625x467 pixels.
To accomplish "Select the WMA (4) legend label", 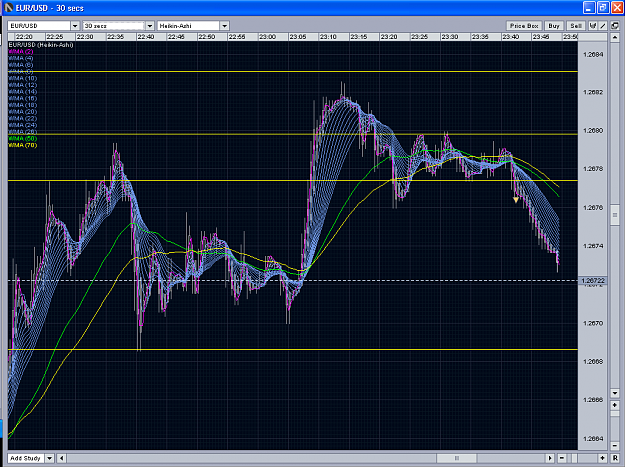I will pos(21,59).
